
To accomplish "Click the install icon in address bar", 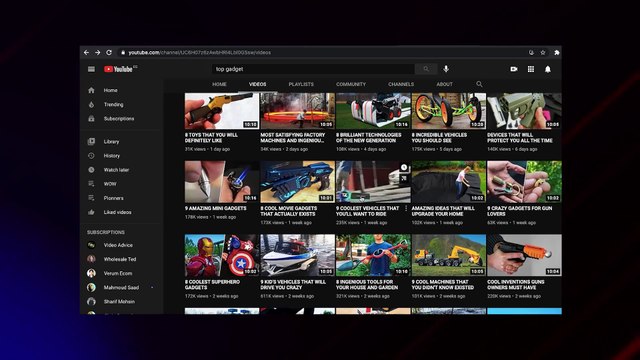I will tap(531, 52).
